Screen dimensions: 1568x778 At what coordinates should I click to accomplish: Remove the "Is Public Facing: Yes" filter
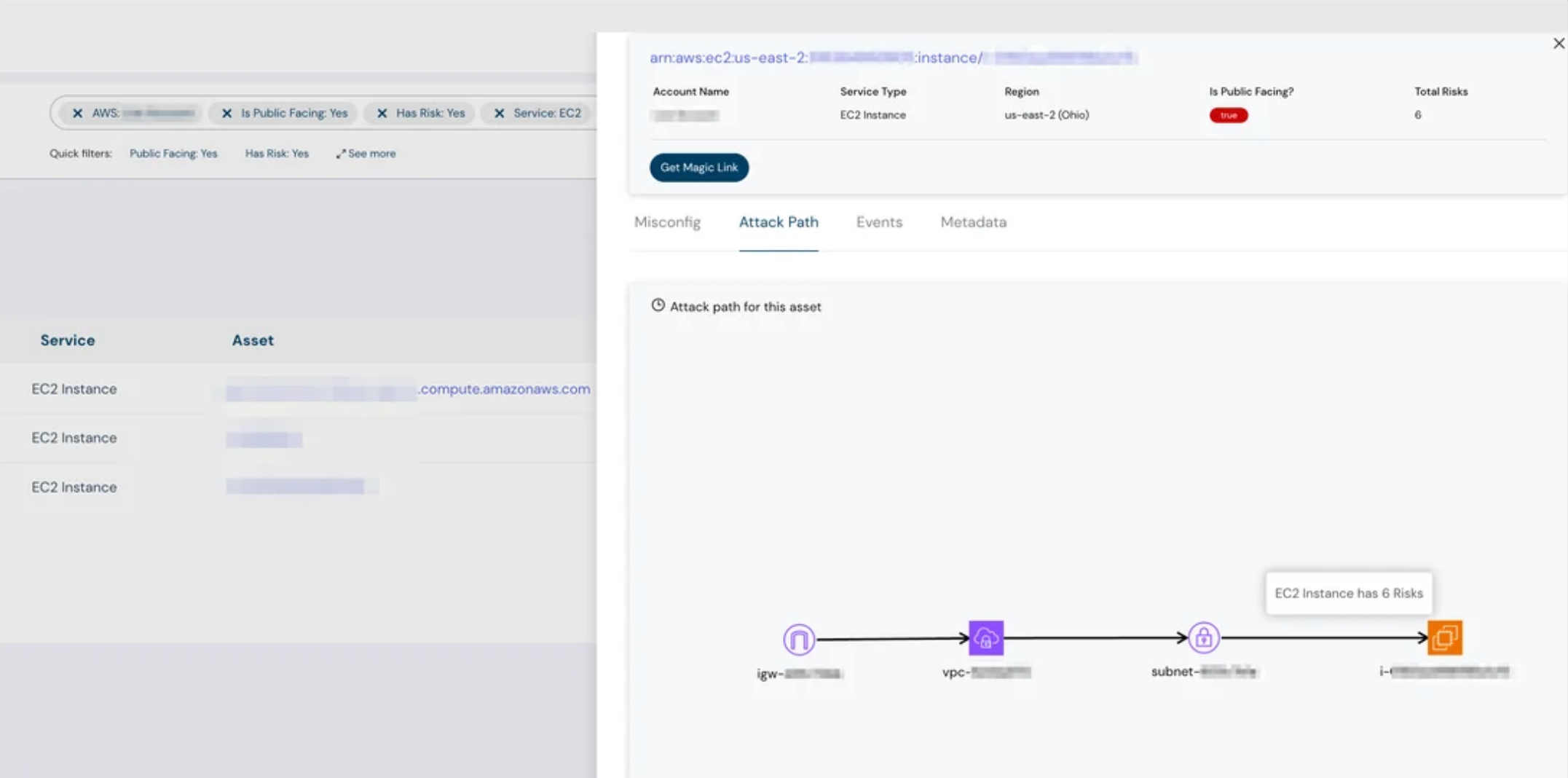[x=226, y=113]
